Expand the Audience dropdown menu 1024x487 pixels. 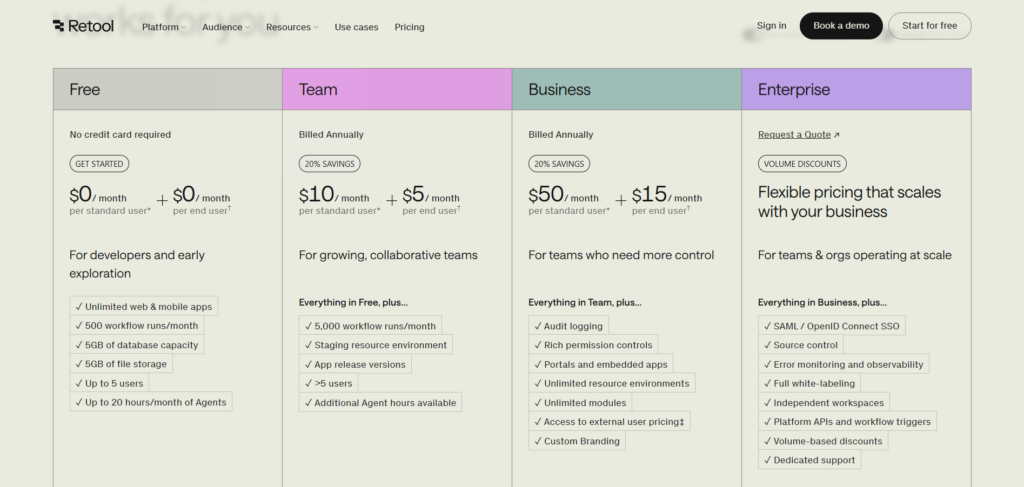(x=226, y=27)
